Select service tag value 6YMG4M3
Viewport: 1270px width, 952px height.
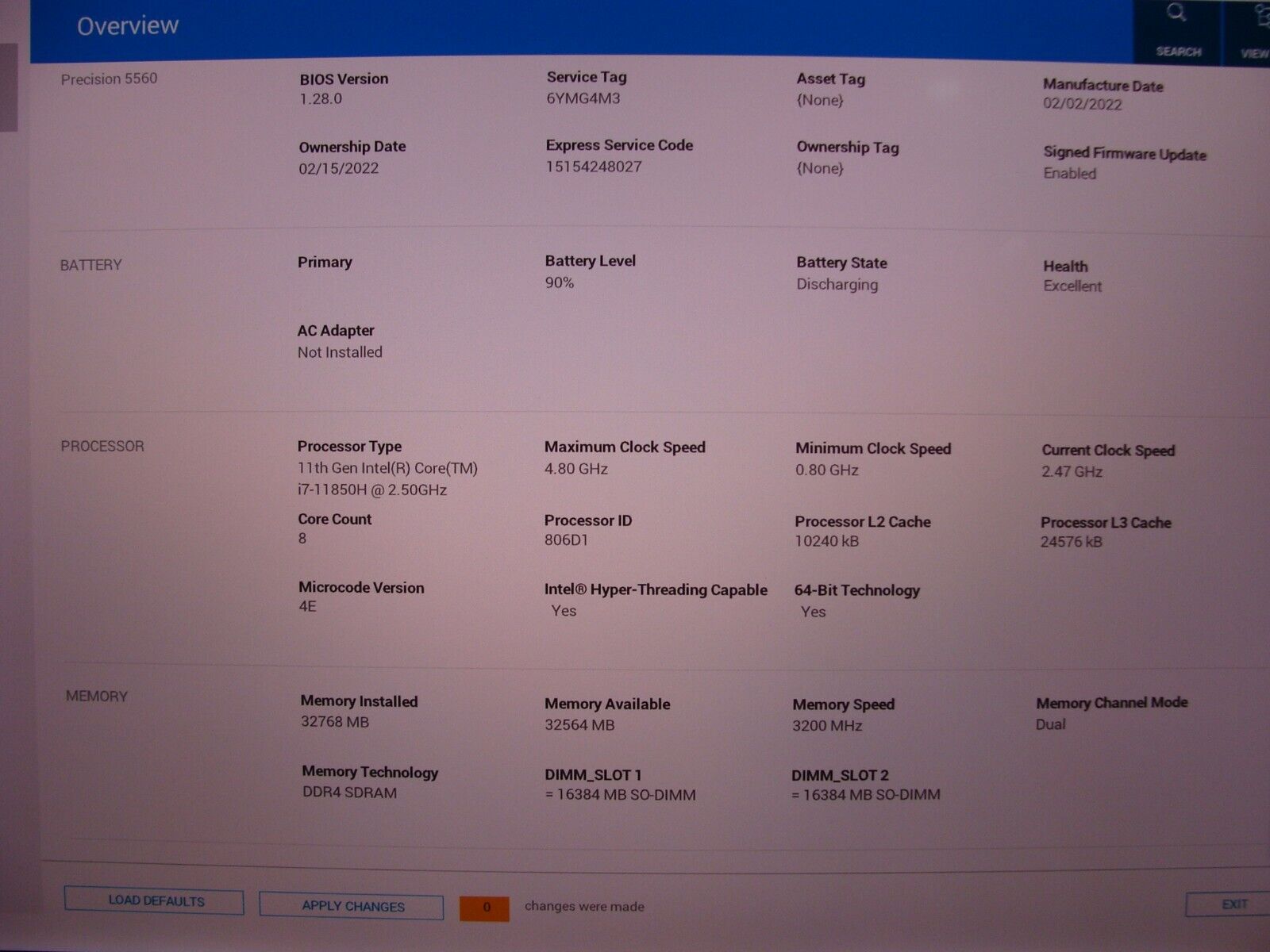(x=583, y=98)
